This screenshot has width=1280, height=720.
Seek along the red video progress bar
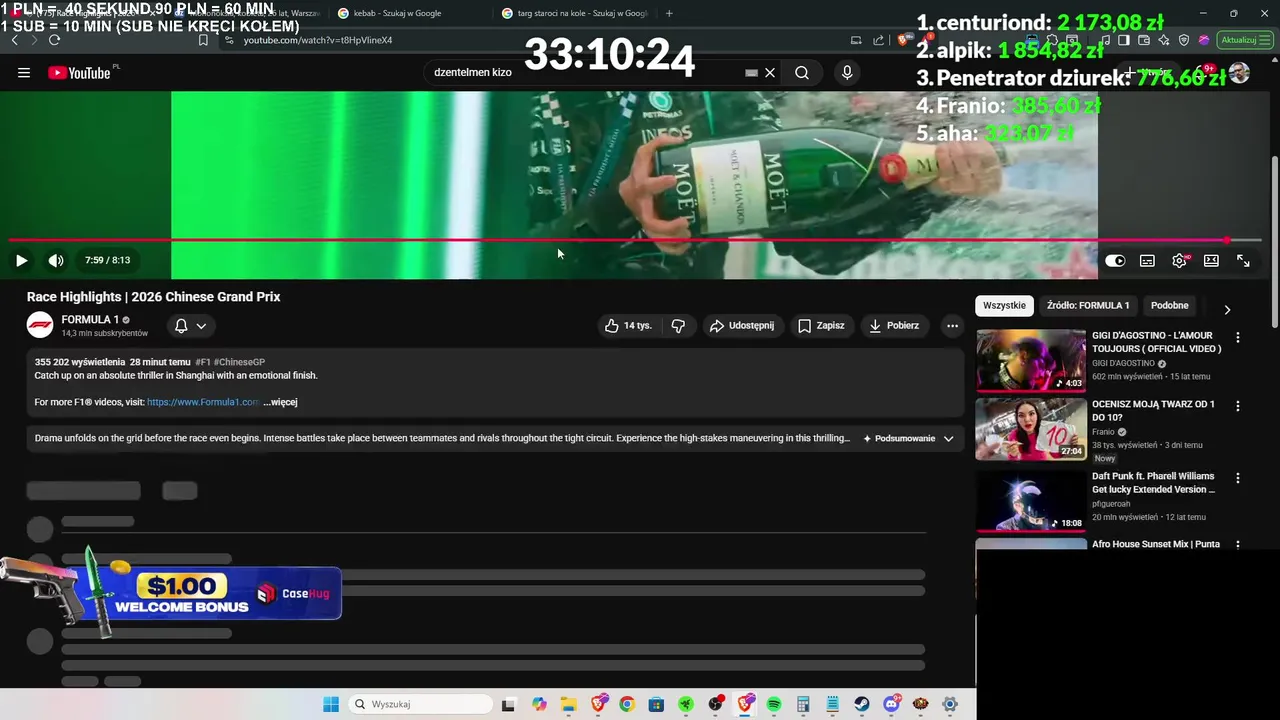tap(635, 240)
